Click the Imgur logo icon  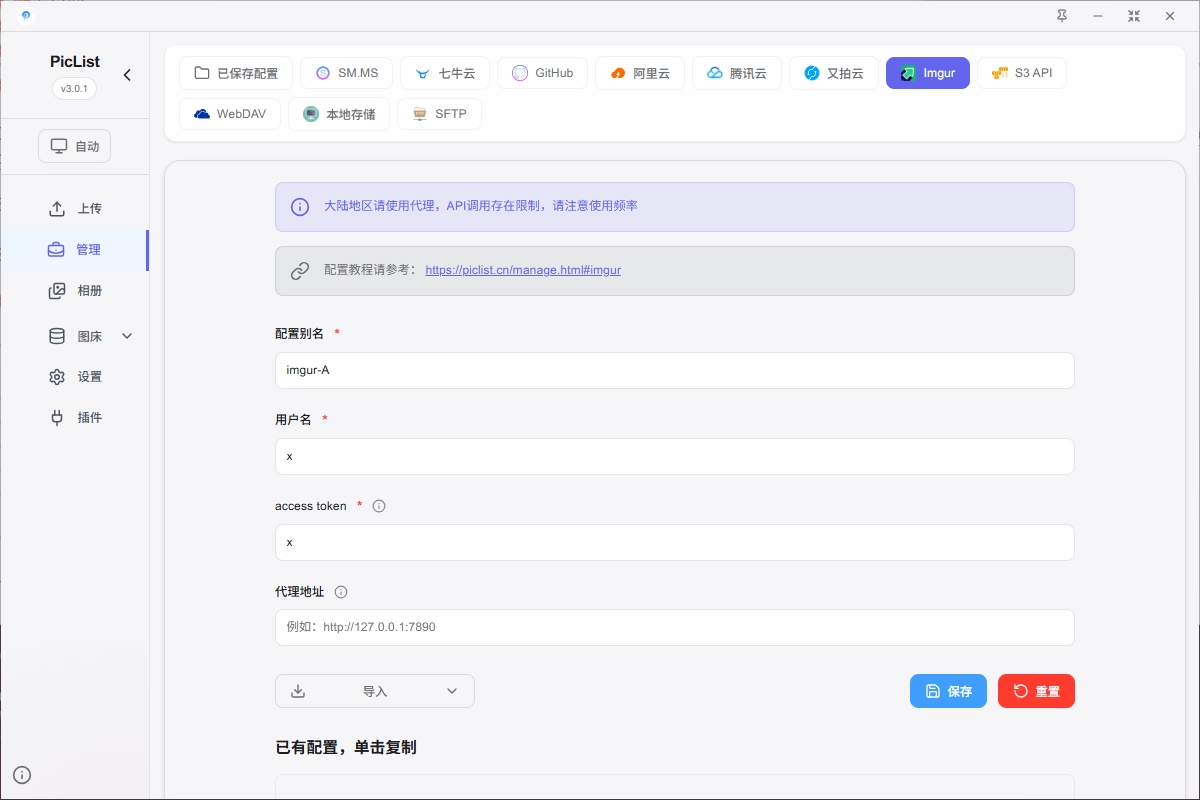pyautogui.click(x=908, y=73)
